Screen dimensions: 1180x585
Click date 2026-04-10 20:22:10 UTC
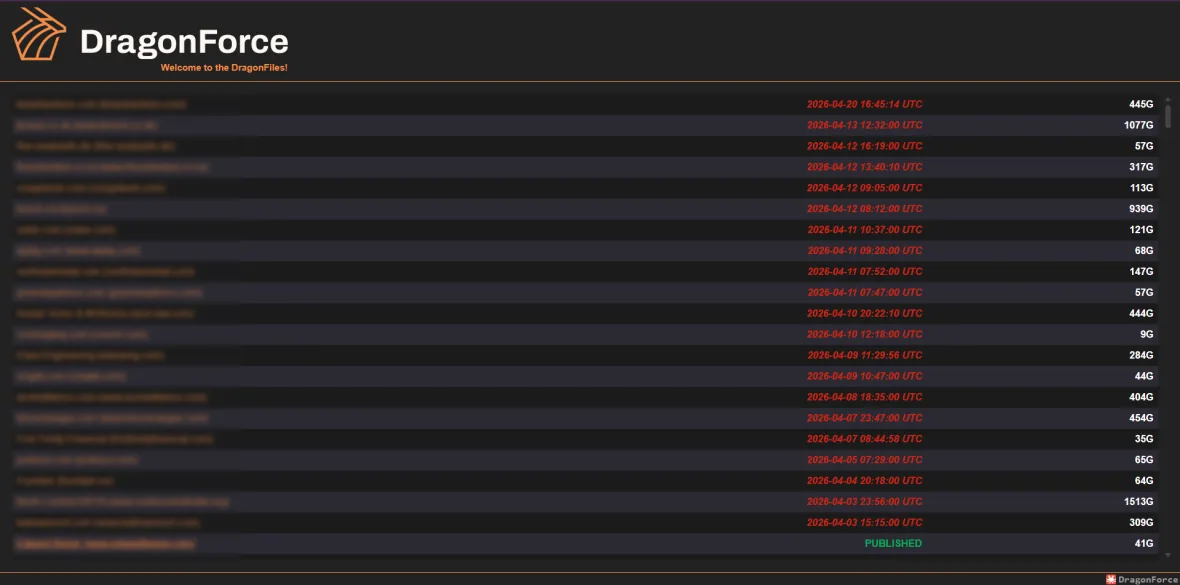[865, 313]
